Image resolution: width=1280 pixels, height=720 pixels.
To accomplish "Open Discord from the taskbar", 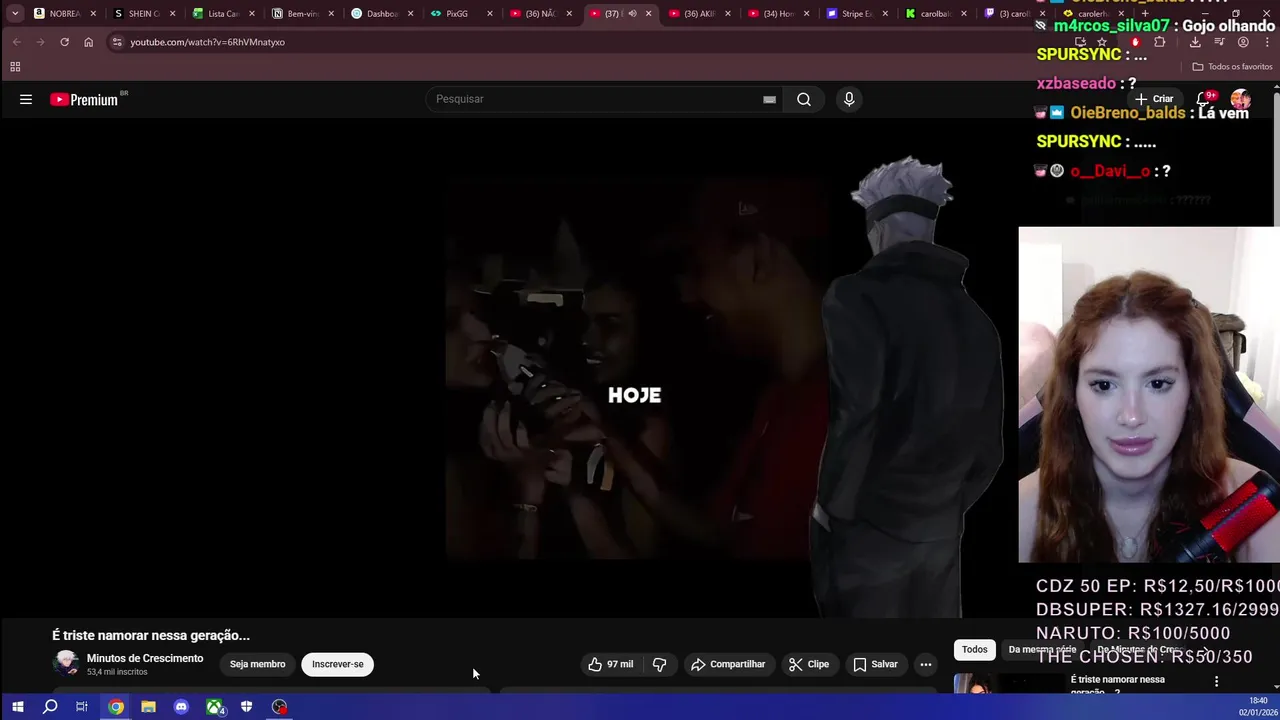I will pos(181,707).
